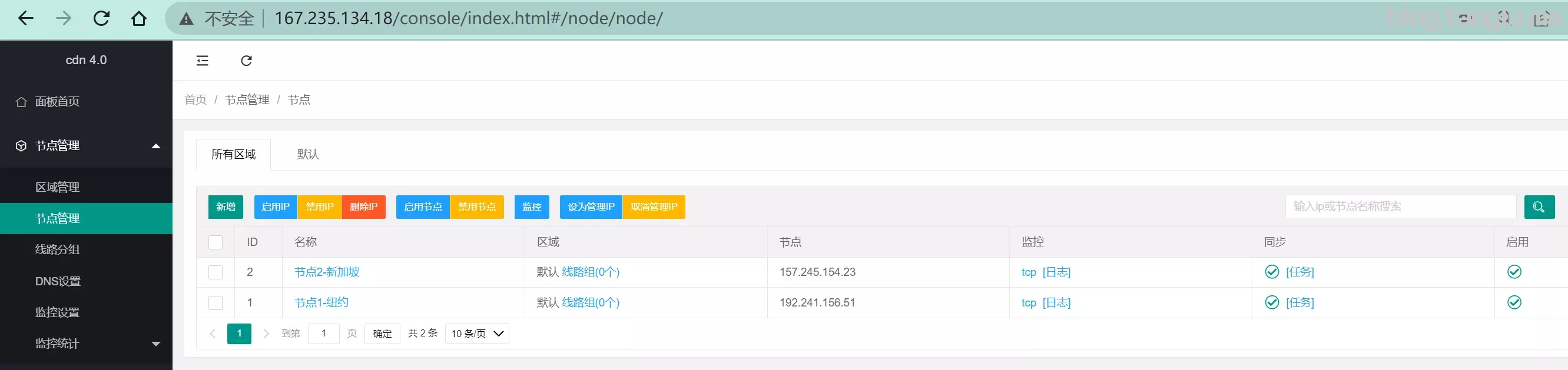Click the panel refresh icon
This screenshot has height=370, width=1568.
point(246,61)
